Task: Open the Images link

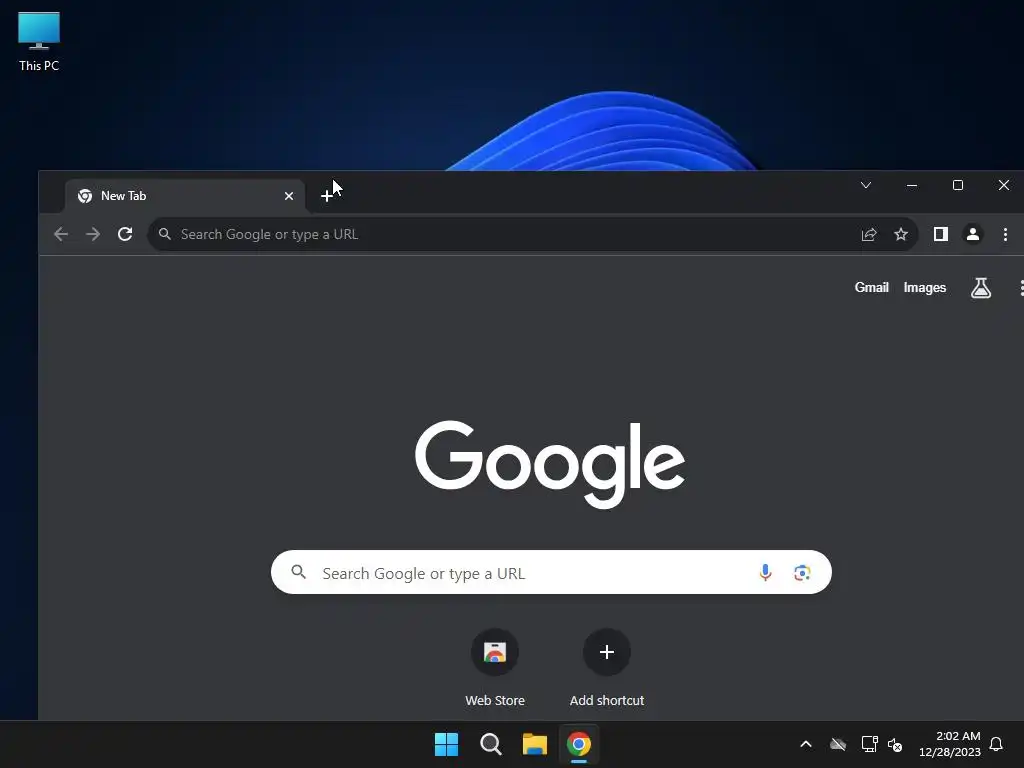Action: (x=924, y=287)
